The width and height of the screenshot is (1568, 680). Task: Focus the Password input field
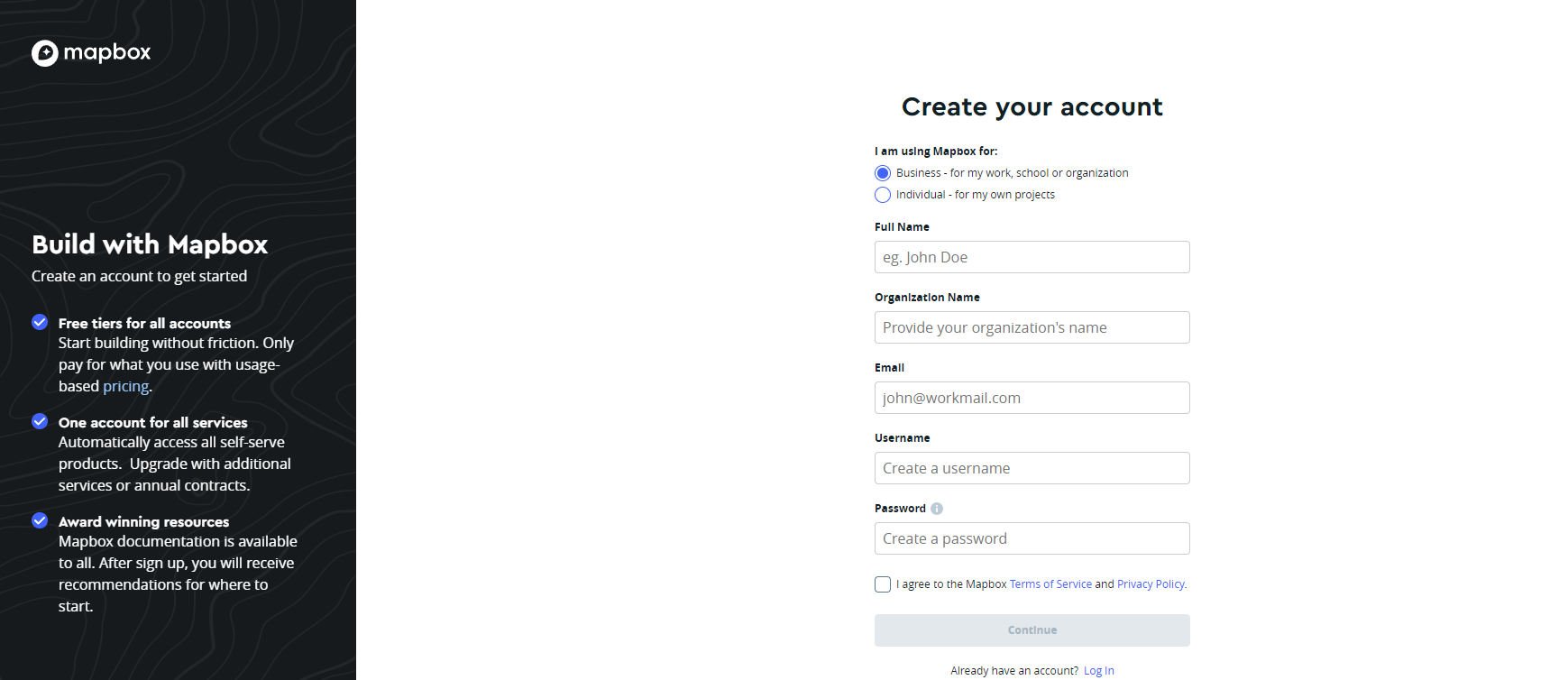point(1032,538)
